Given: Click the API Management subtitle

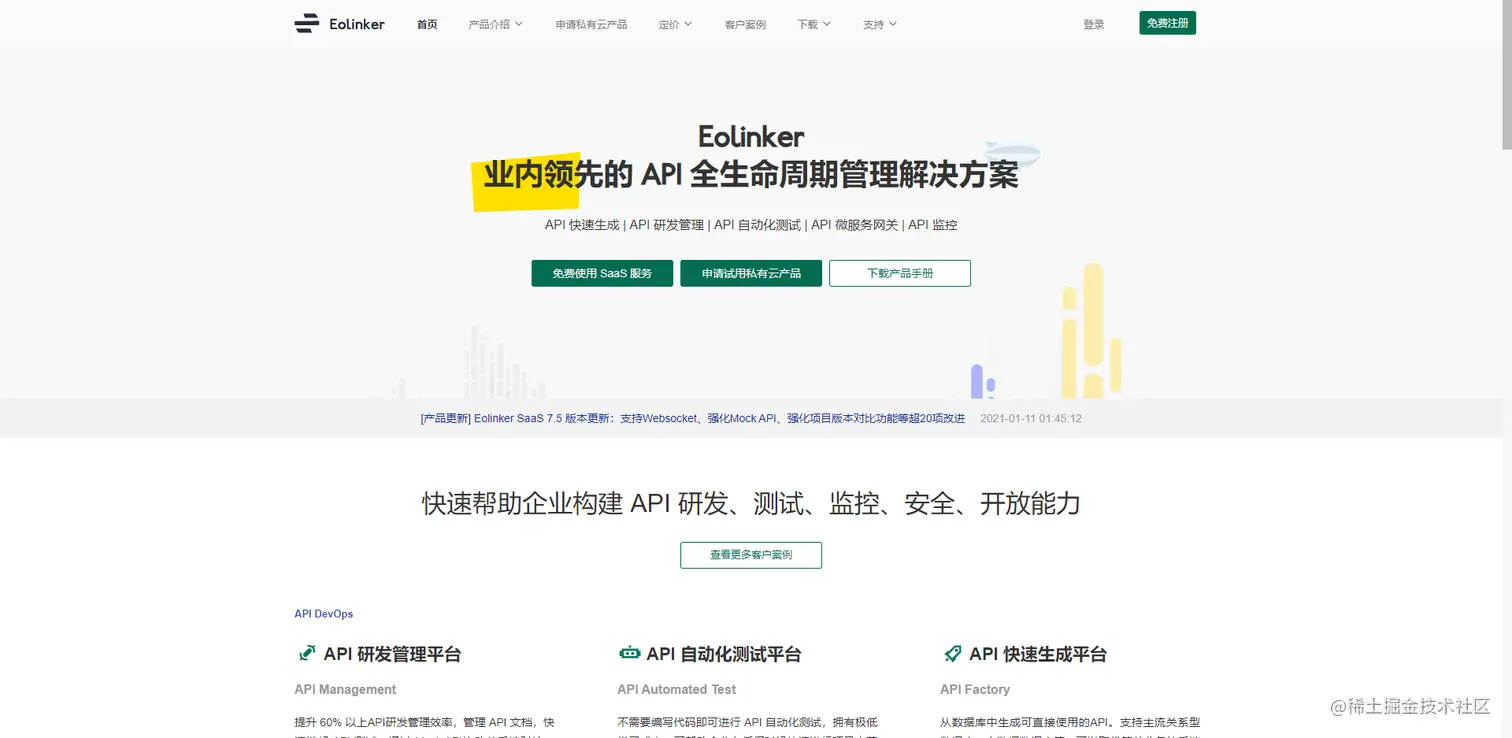Looking at the screenshot, I should coord(345,689).
